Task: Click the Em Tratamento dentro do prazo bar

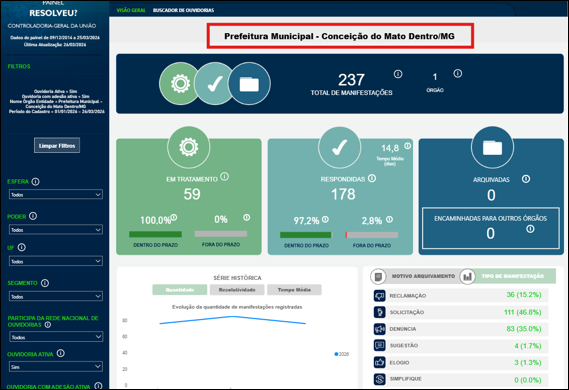Action: [155, 234]
